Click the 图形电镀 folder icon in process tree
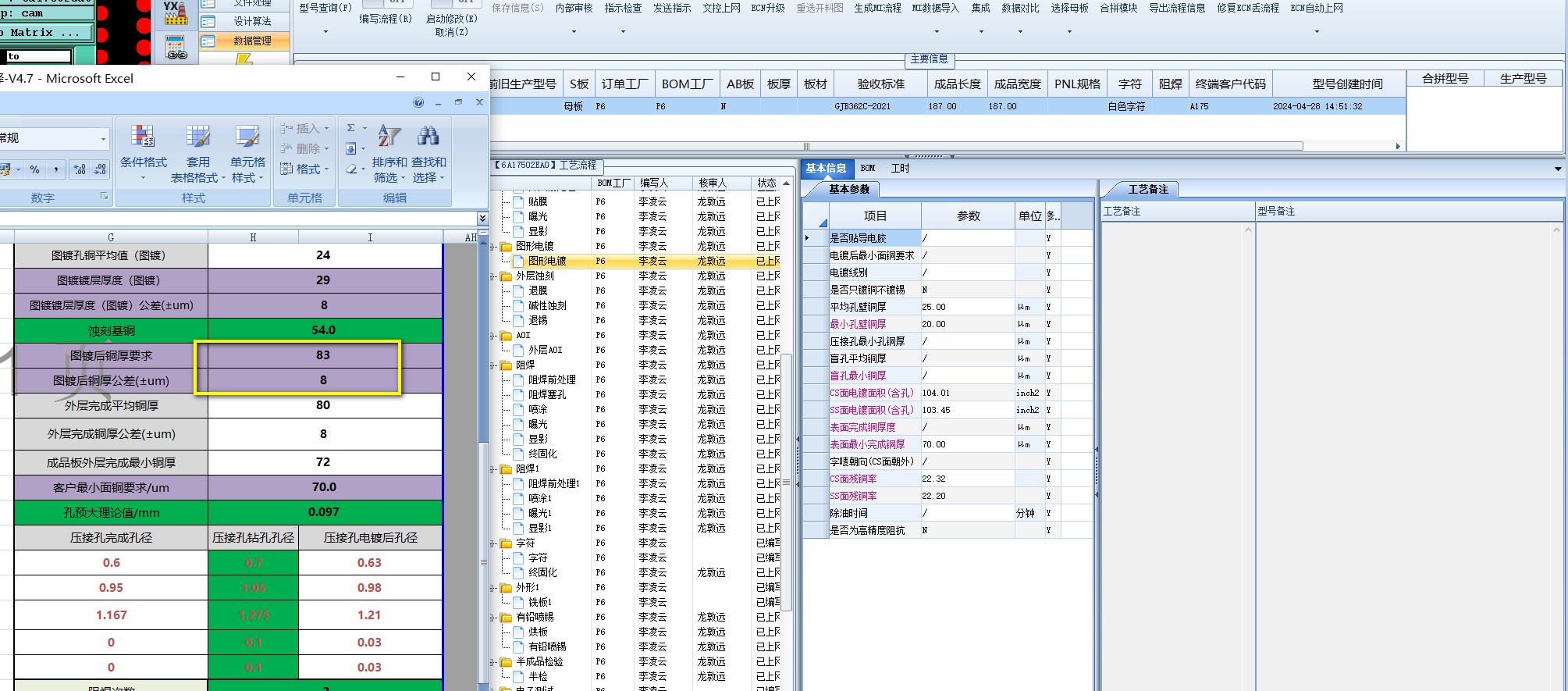1568x691 pixels. click(x=506, y=247)
